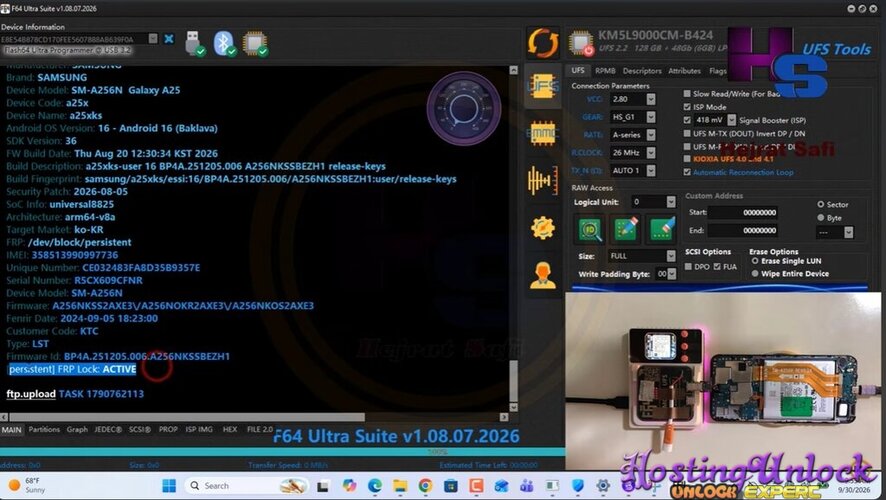The image size is (886, 500).
Task: Open the user account sidebar icon
Action: click(542, 275)
